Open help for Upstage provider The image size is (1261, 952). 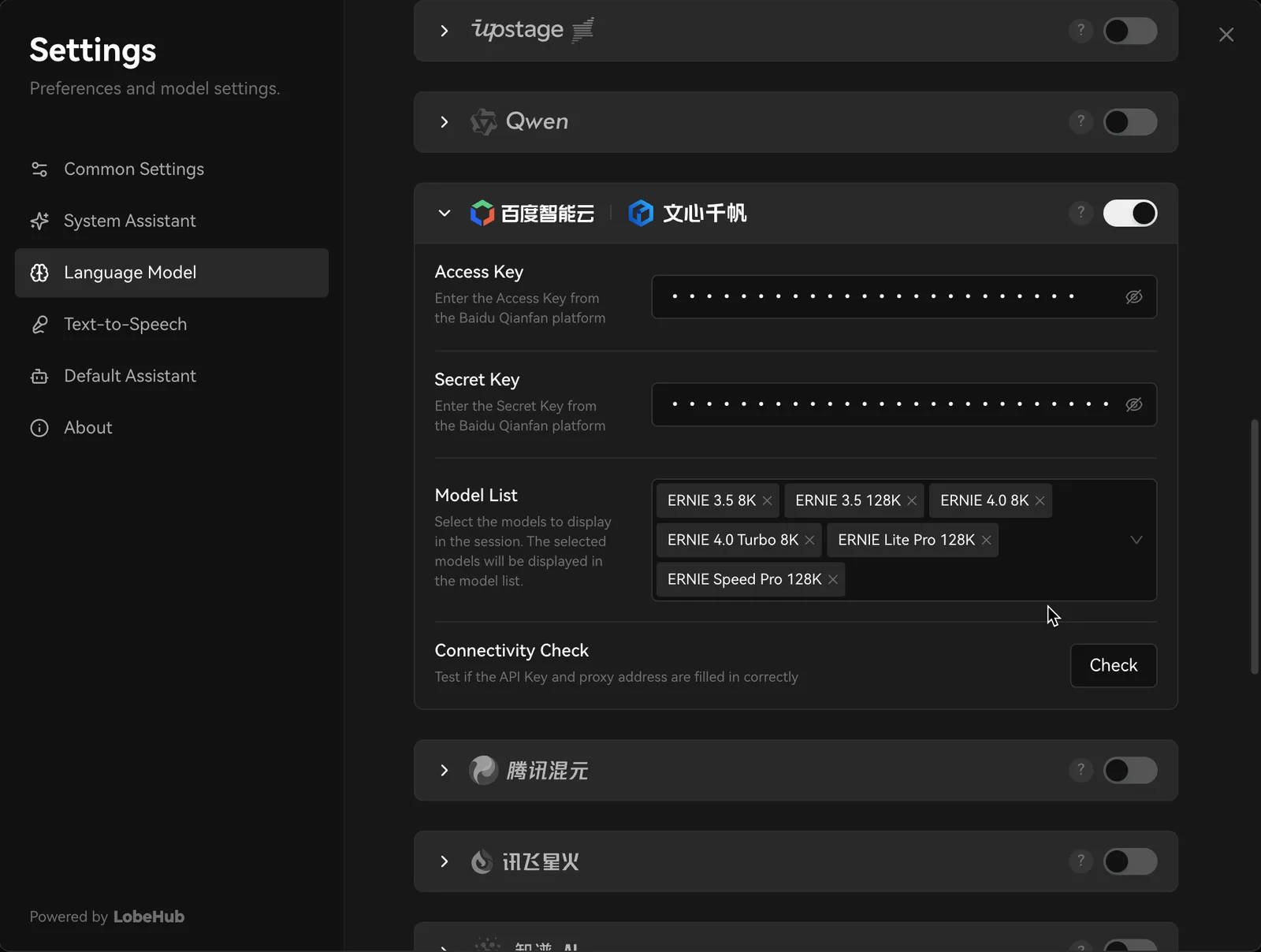1081,31
